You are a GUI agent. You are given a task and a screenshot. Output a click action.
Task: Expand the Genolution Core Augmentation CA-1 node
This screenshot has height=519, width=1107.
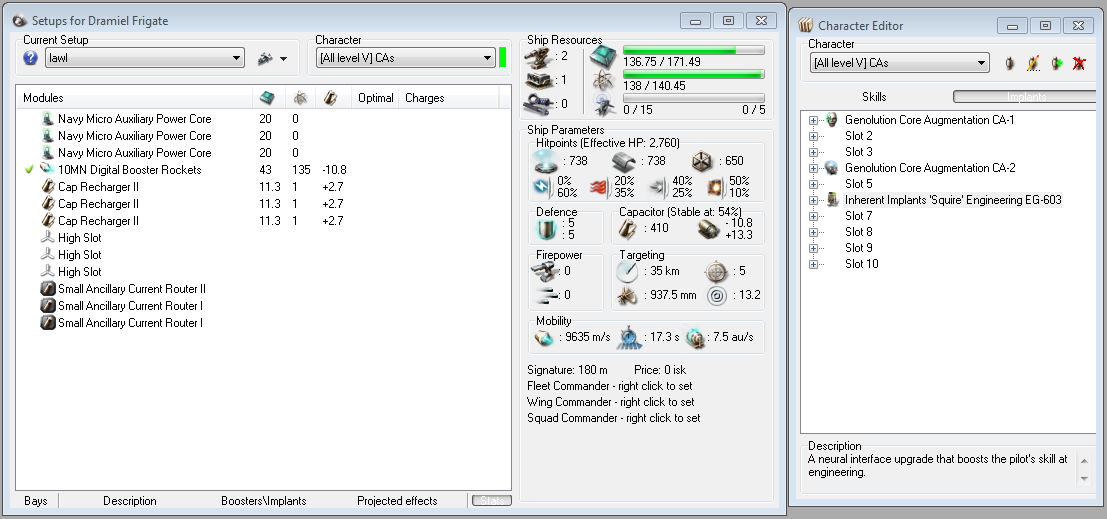click(813, 120)
